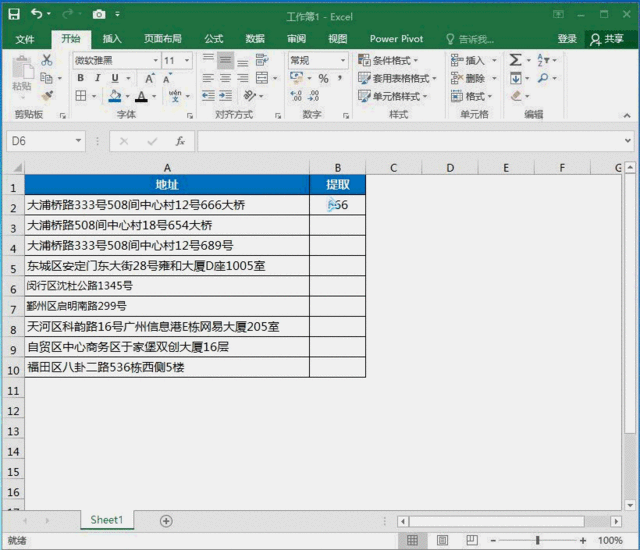Image resolution: width=640 pixels, height=550 pixels.
Task: Insert function using the fx icon
Action: point(180,141)
